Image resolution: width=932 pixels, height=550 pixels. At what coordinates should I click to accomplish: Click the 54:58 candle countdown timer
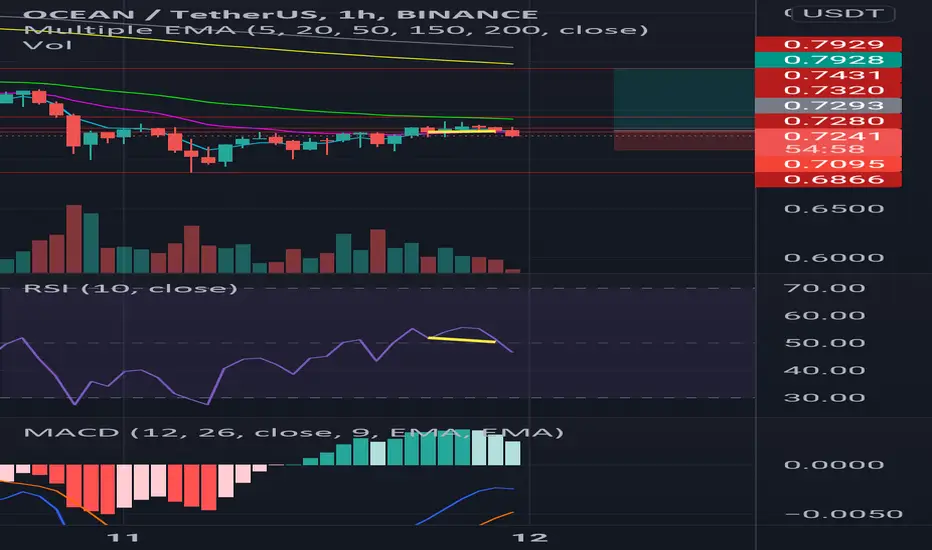pos(825,149)
